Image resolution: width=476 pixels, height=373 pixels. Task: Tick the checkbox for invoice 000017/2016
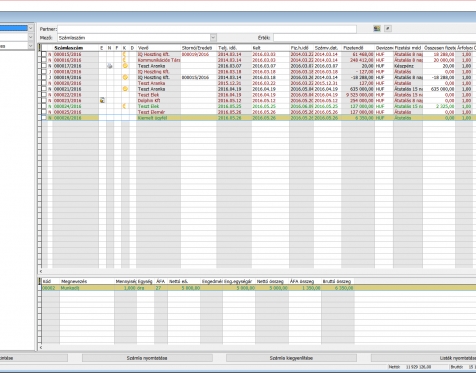pyautogui.click(x=44, y=66)
